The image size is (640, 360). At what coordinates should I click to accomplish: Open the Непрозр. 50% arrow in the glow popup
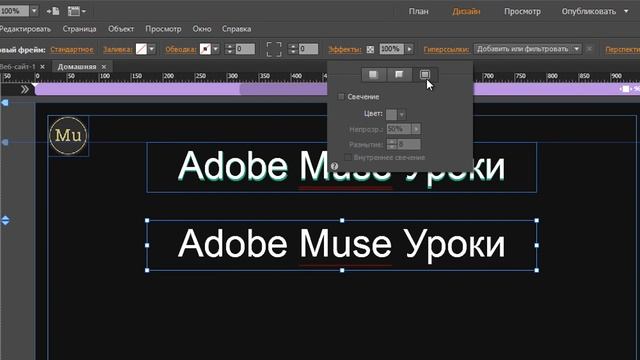pos(416,129)
